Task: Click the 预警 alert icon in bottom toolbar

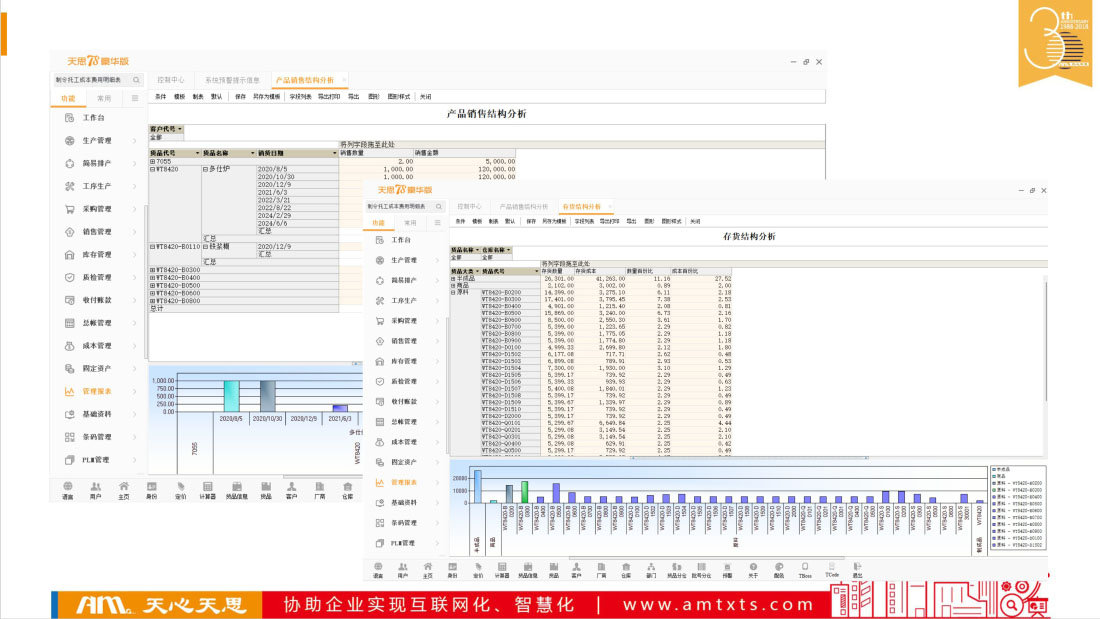Action: pyautogui.click(x=727, y=569)
